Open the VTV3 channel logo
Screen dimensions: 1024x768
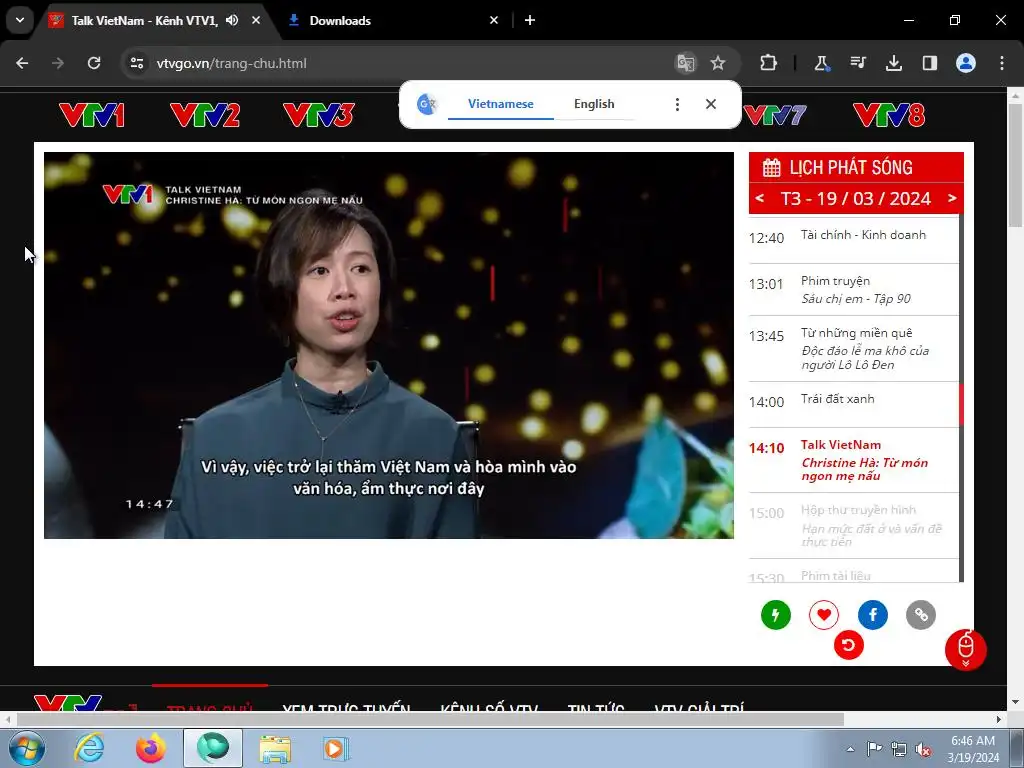(319, 115)
